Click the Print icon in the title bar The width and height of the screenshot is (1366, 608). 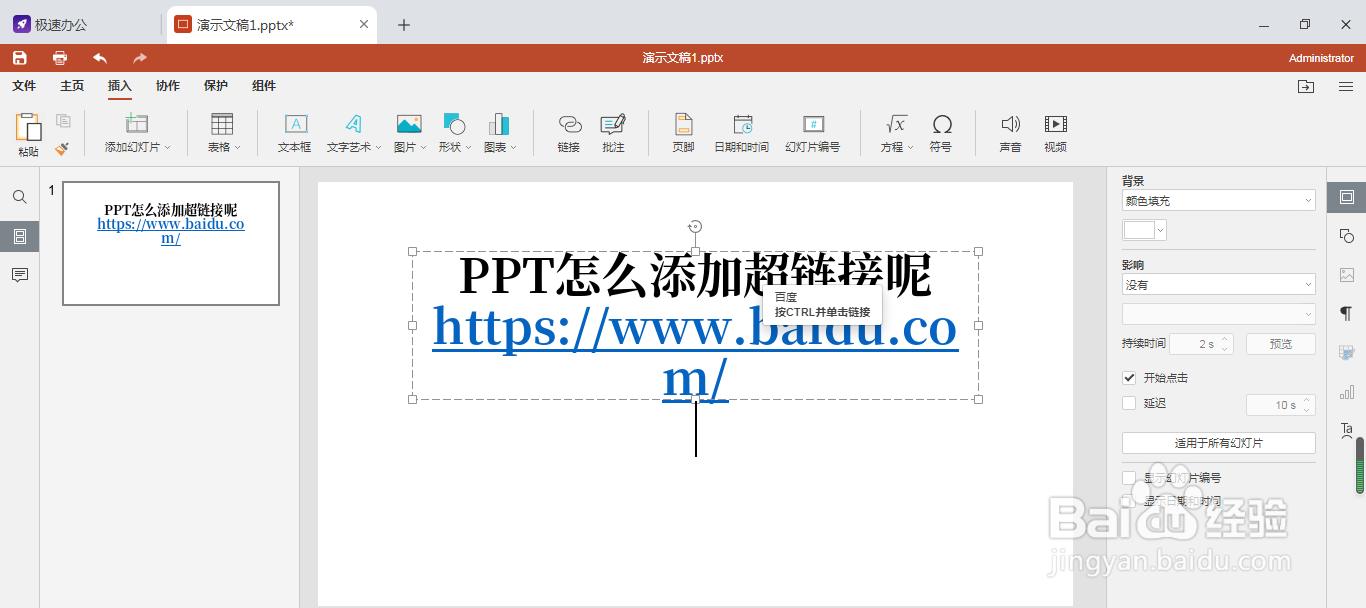[60, 58]
